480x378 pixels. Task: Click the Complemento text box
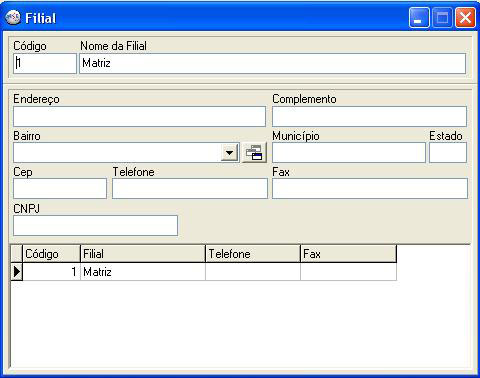[x=369, y=116]
